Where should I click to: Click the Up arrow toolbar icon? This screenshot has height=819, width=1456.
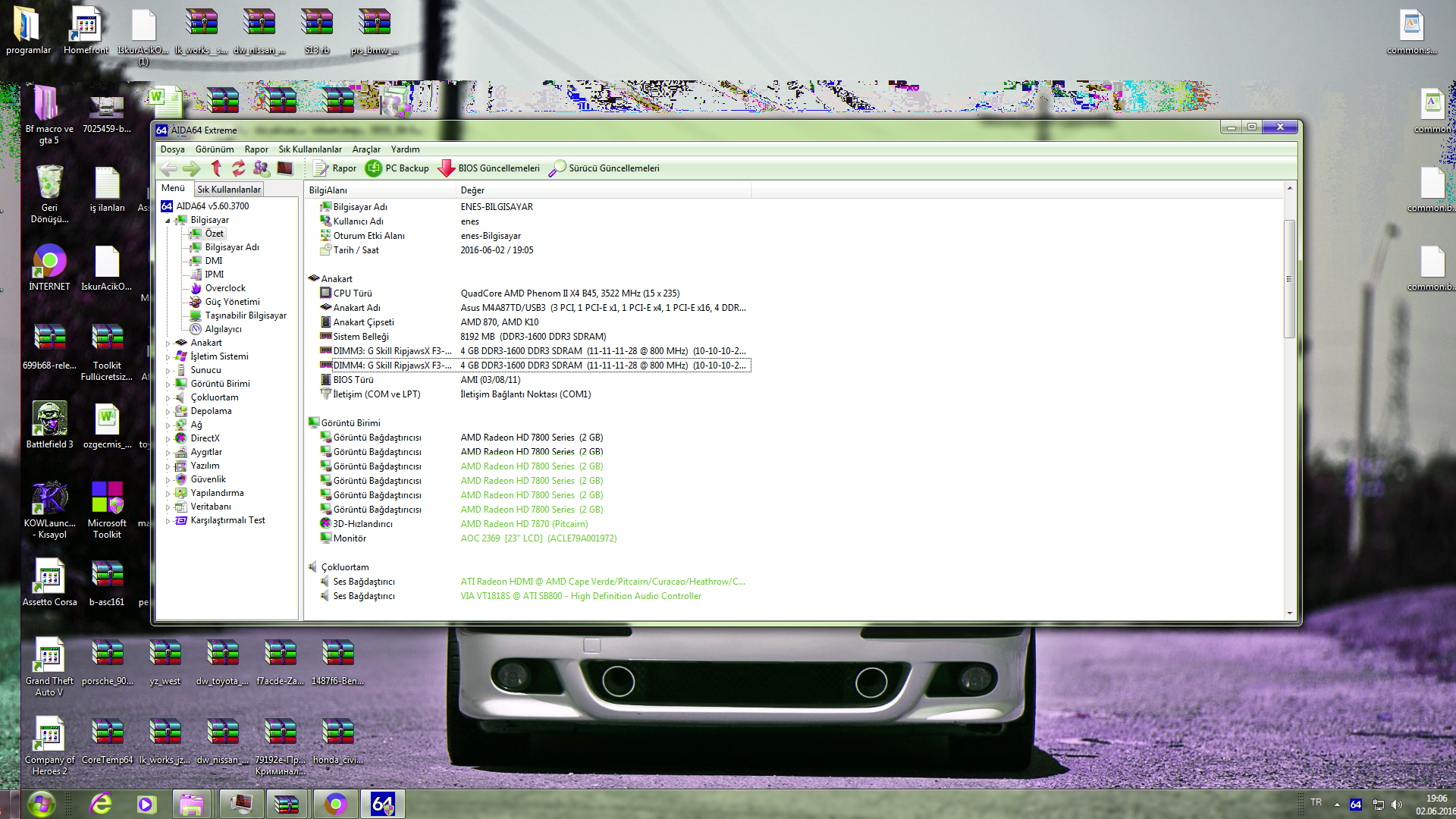coord(216,168)
